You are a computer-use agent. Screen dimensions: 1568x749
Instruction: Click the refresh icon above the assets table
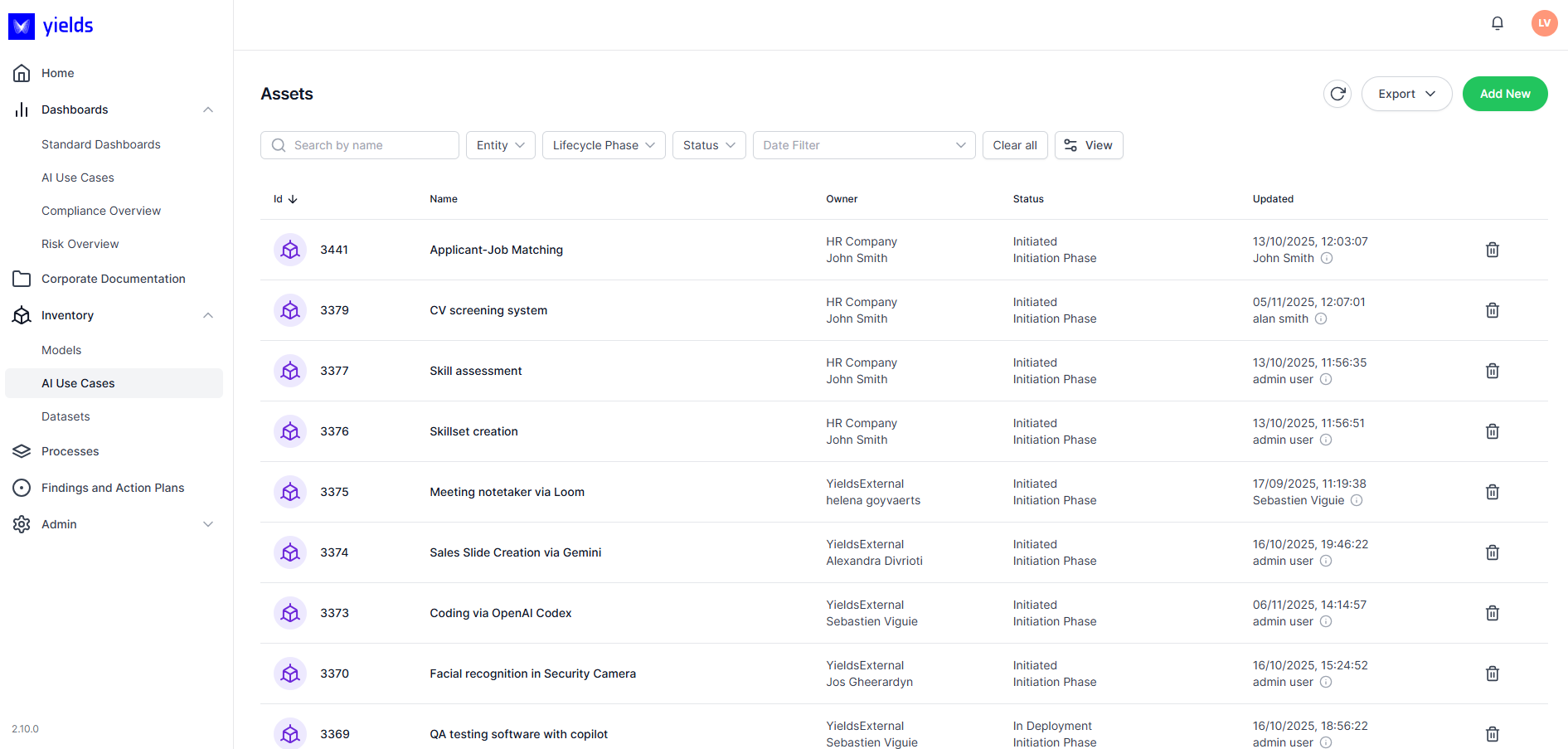point(1337,94)
